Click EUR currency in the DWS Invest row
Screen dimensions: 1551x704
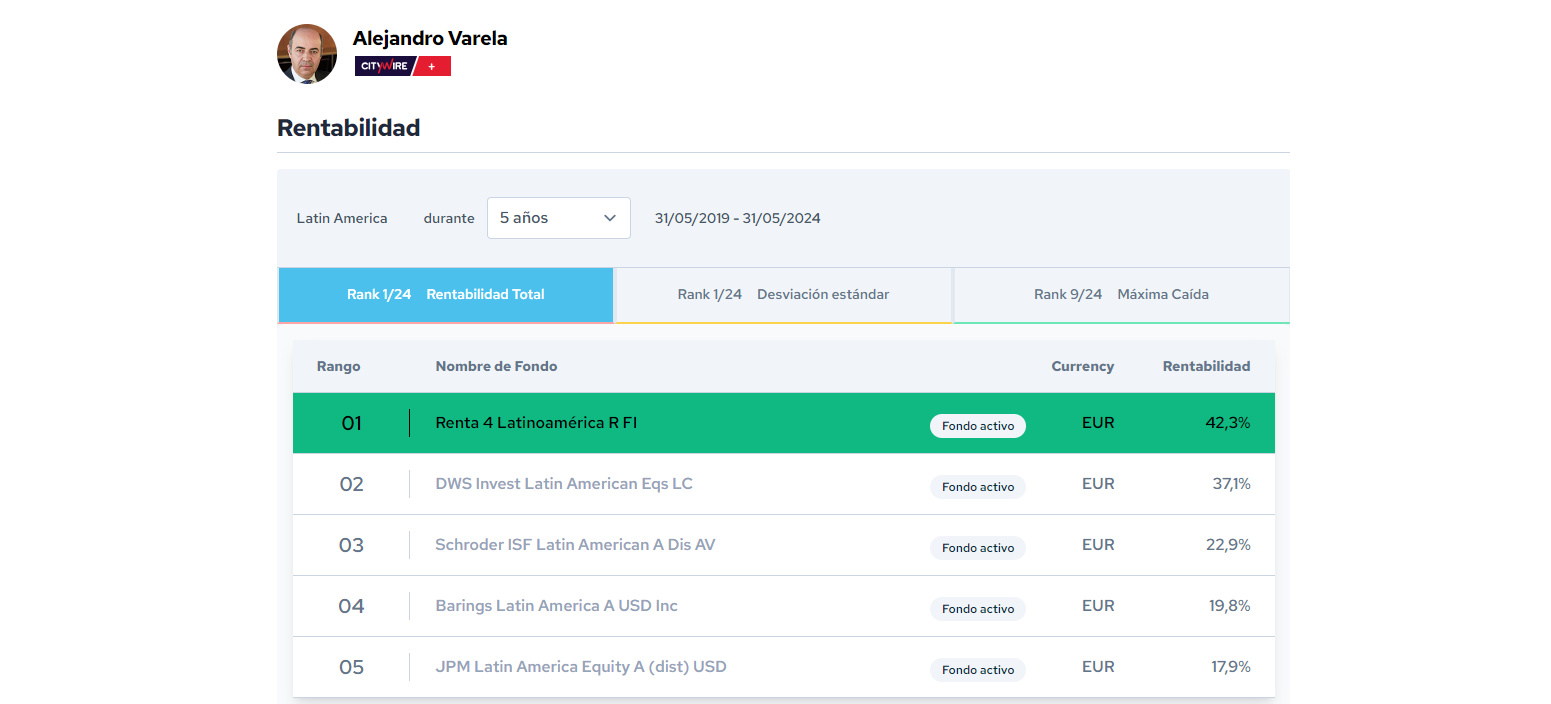click(x=1098, y=484)
